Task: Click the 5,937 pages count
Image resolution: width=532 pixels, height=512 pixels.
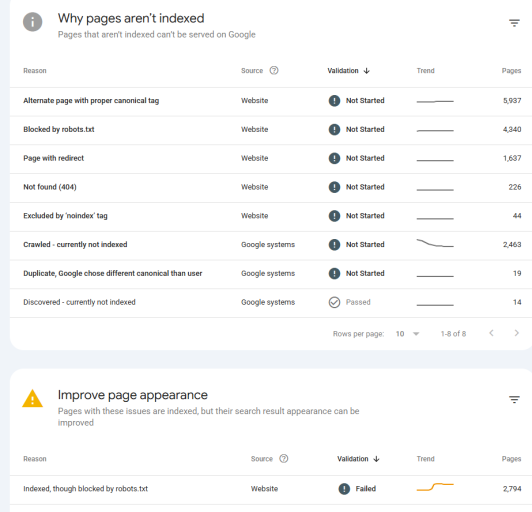Action: pyautogui.click(x=512, y=100)
